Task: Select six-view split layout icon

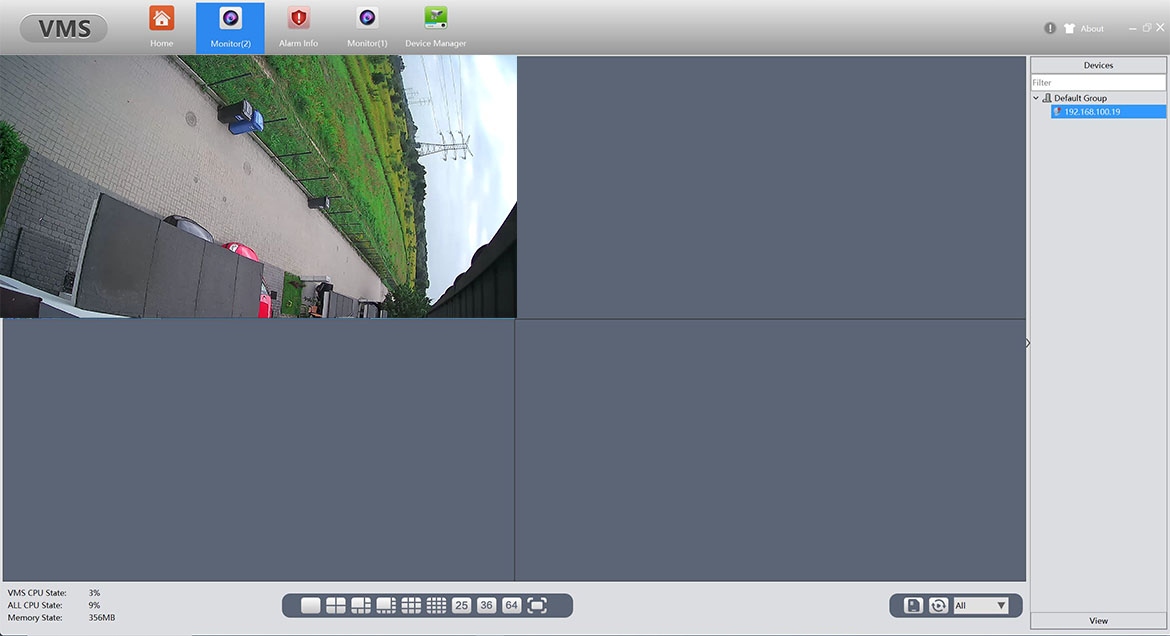Action: coord(361,605)
